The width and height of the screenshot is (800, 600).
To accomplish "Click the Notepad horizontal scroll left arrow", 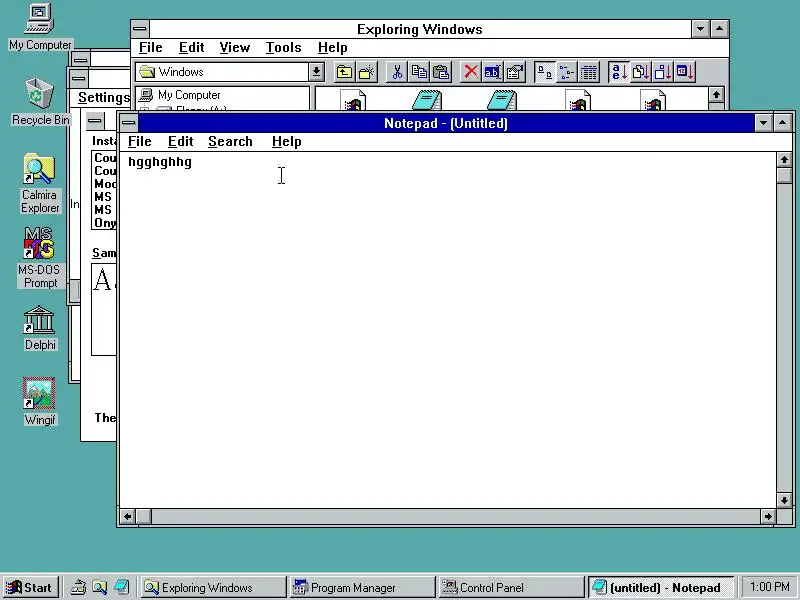I will (128, 516).
